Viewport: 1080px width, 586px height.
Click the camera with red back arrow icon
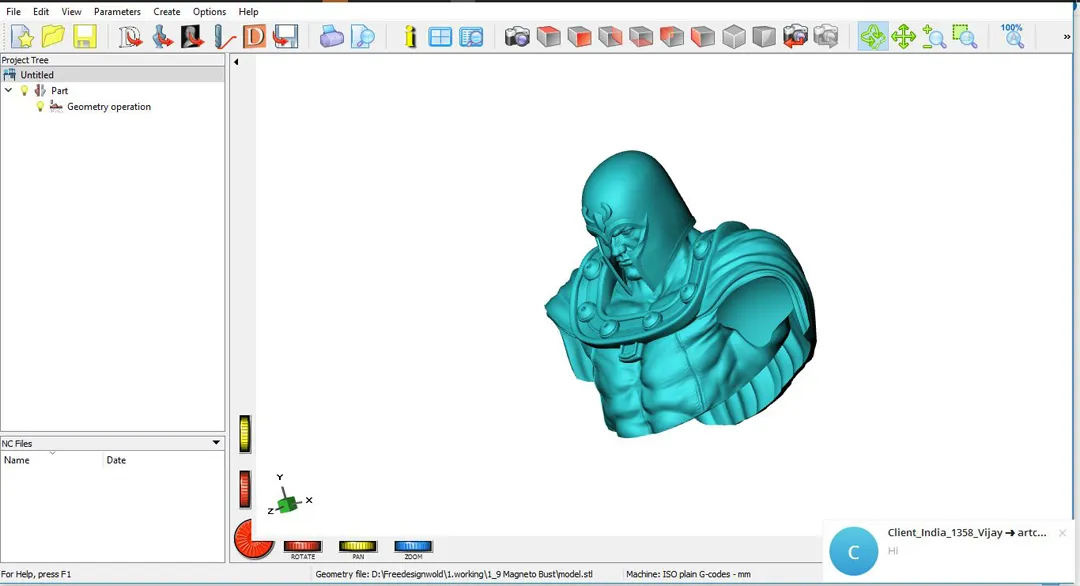click(795, 36)
